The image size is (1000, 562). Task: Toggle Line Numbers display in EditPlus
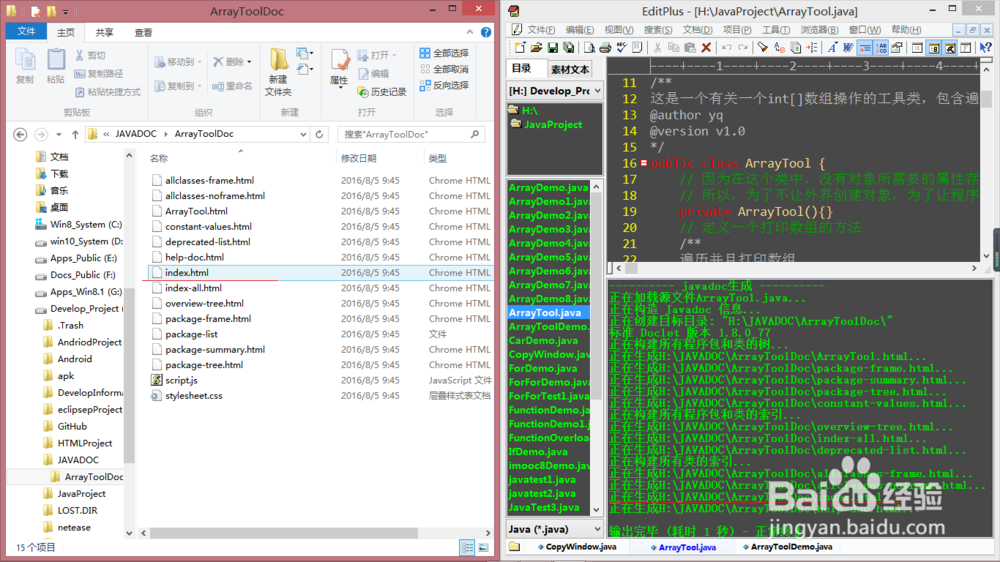coord(881,48)
